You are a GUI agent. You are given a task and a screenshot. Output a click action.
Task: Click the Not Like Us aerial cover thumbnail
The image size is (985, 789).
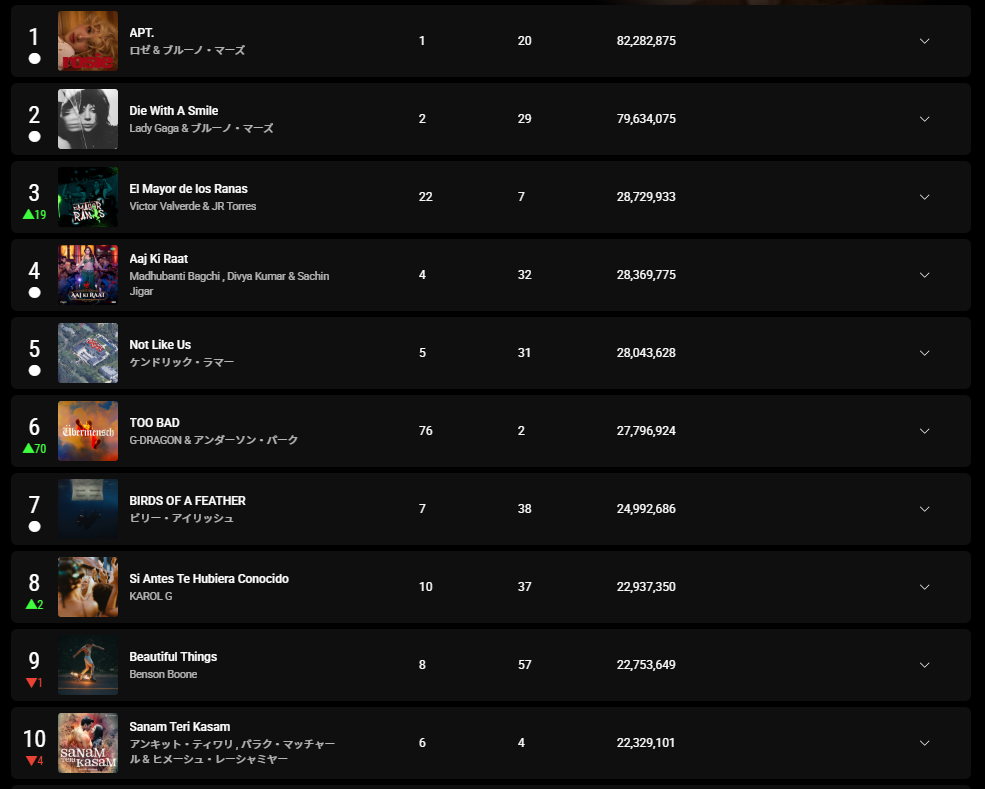tap(88, 352)
